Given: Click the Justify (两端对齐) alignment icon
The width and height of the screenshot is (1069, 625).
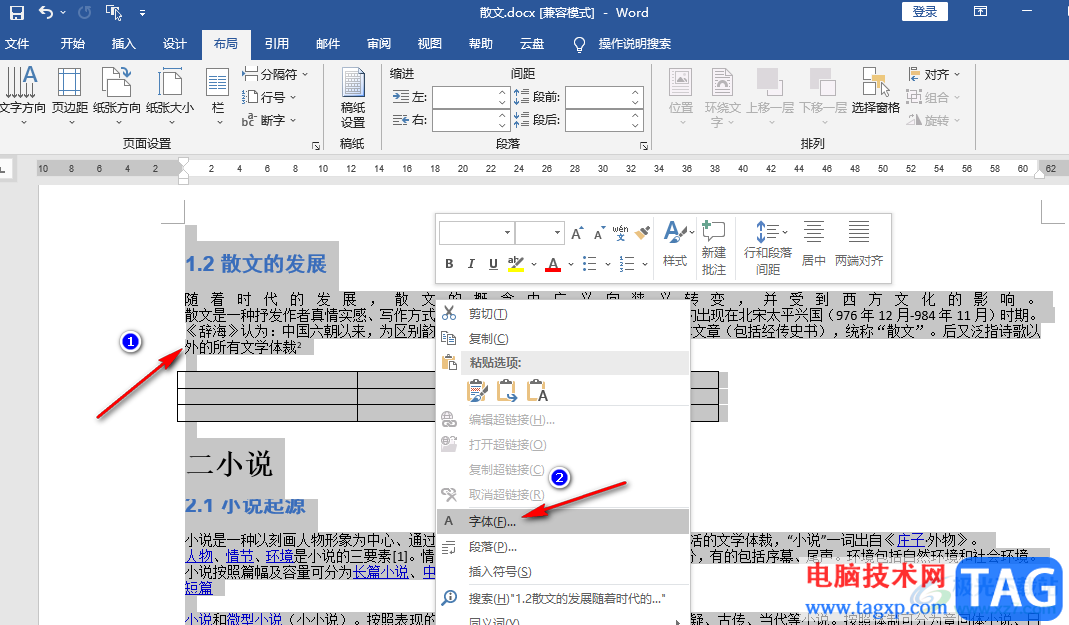Looking at the screenshot, I should (x=859, y=243).
